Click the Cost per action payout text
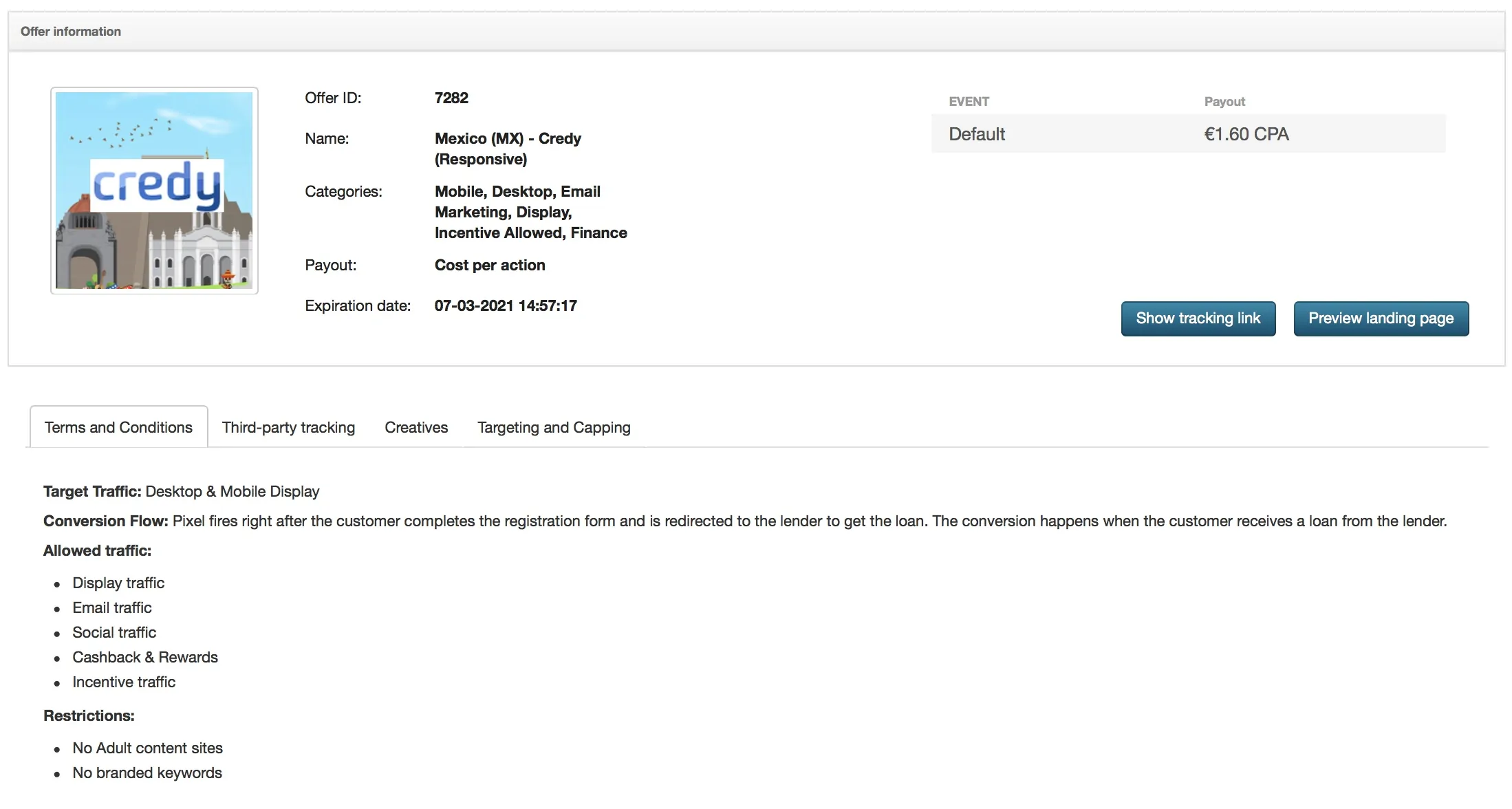 point(490,266)
